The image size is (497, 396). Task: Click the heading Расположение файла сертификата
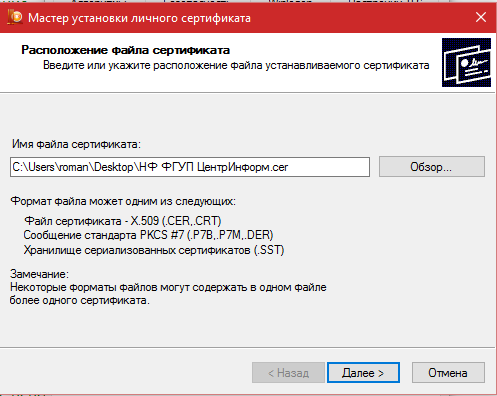126,50
